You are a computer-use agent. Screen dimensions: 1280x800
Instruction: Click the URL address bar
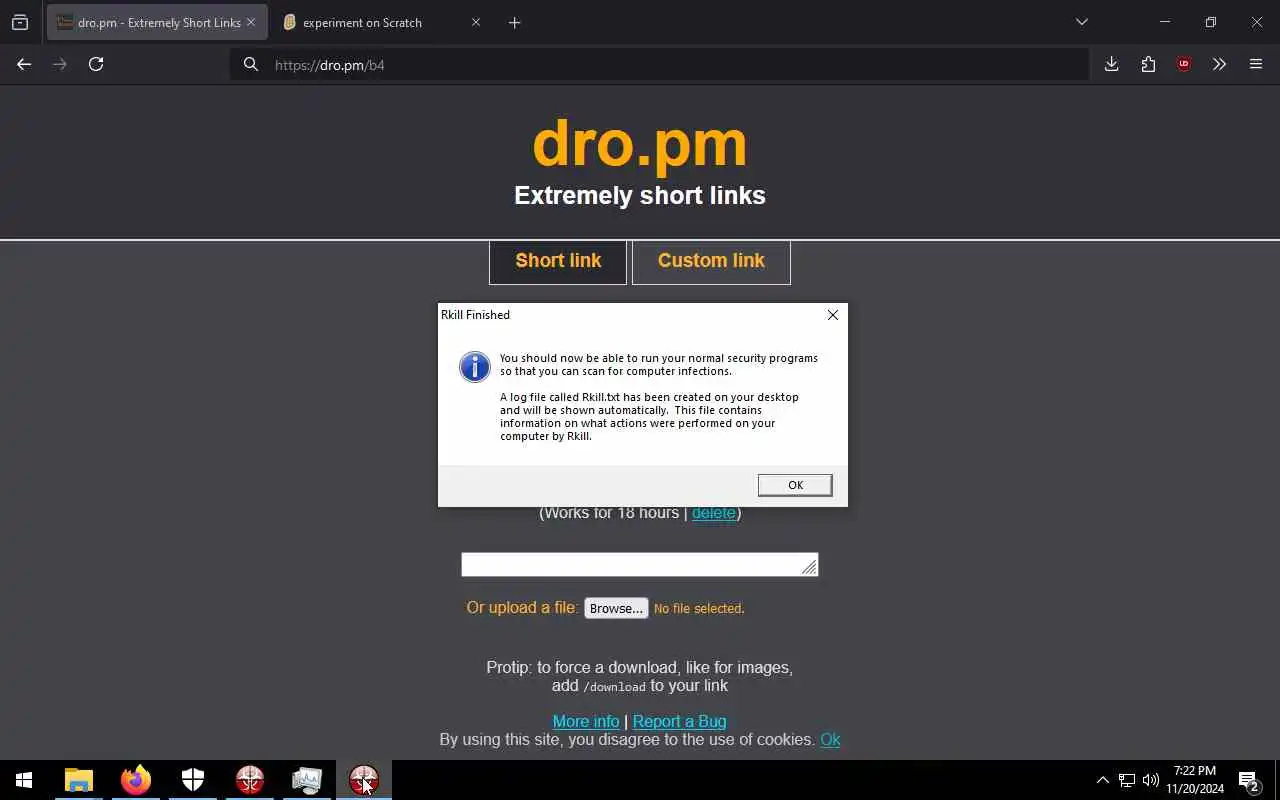coord(660,64)
